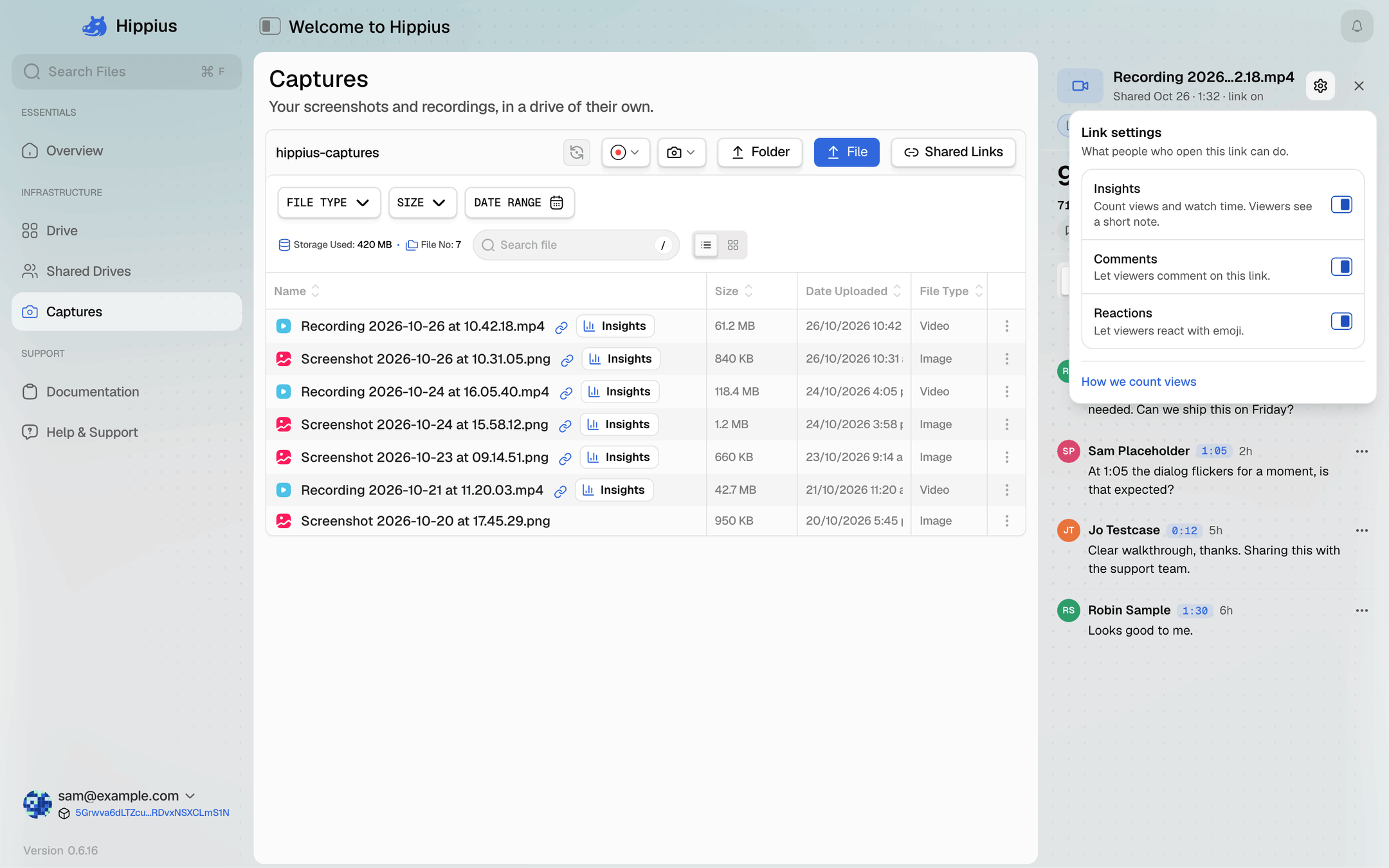1389x868 pixels.
Task: Open Insights for Recording 11.20.03.mp4
Action: (x=614, y=490)
